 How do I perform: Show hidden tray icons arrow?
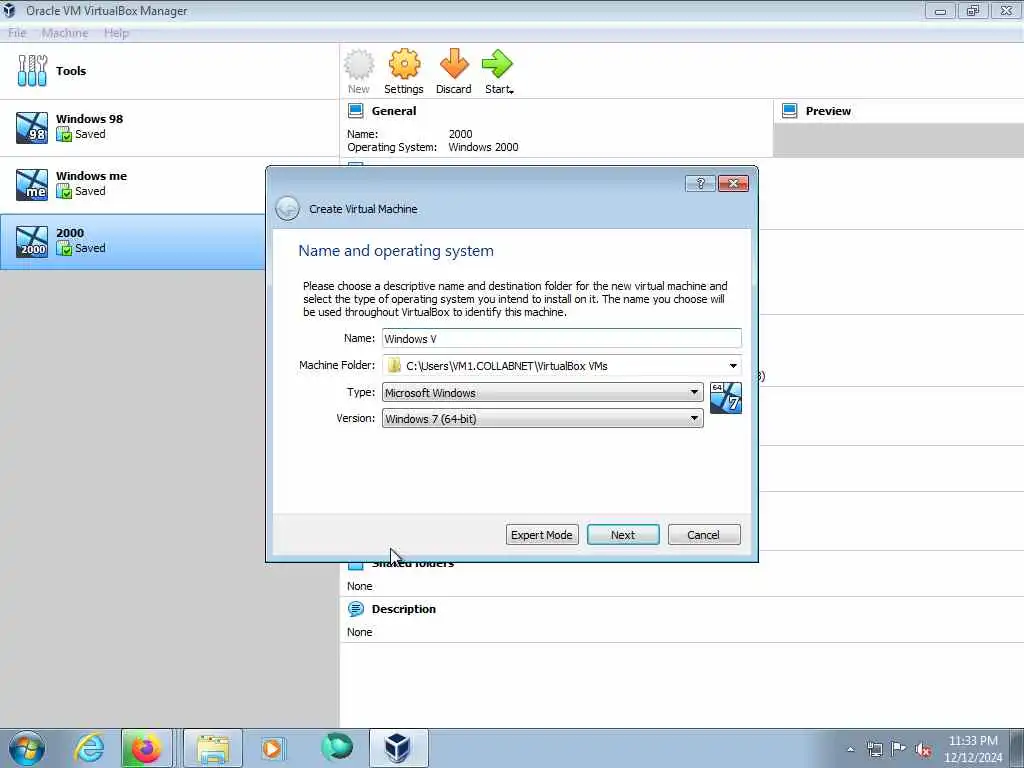pyautogui.click(x=850, y=749)
